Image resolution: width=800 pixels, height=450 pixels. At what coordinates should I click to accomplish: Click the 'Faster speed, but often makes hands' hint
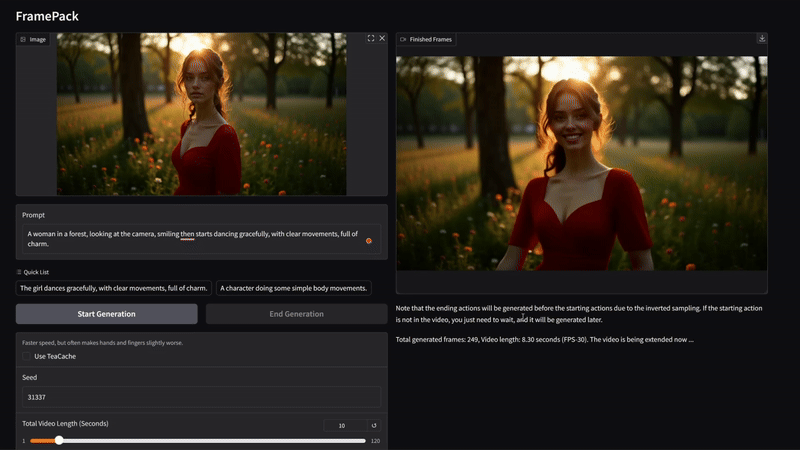pos(103,343)
